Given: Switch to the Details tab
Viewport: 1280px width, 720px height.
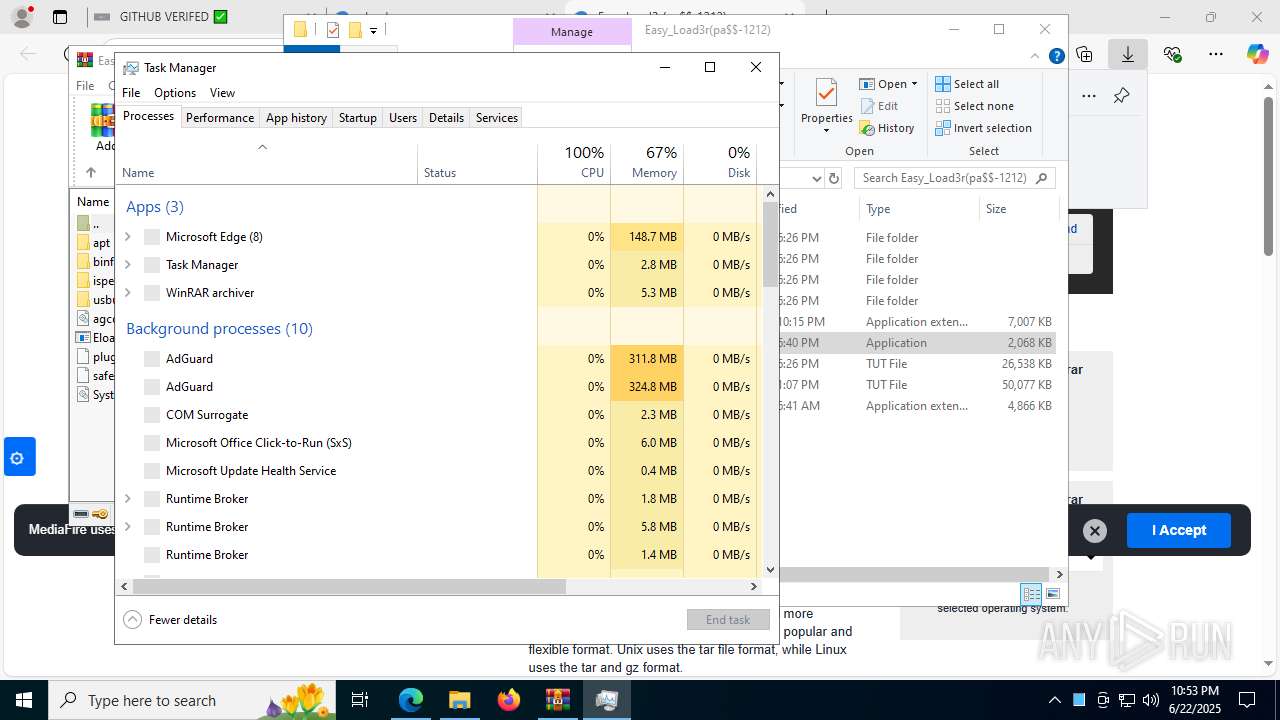Looking at the screenshot, I should 446,118.
